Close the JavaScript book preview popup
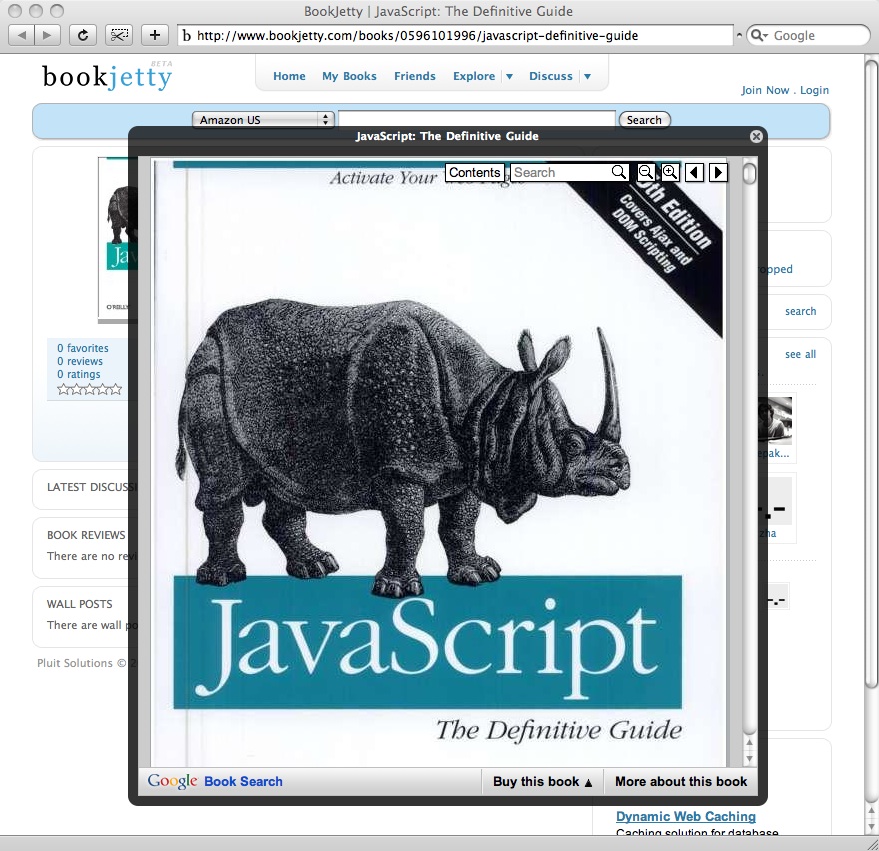879x851 pixels. [x=756, y=136]
